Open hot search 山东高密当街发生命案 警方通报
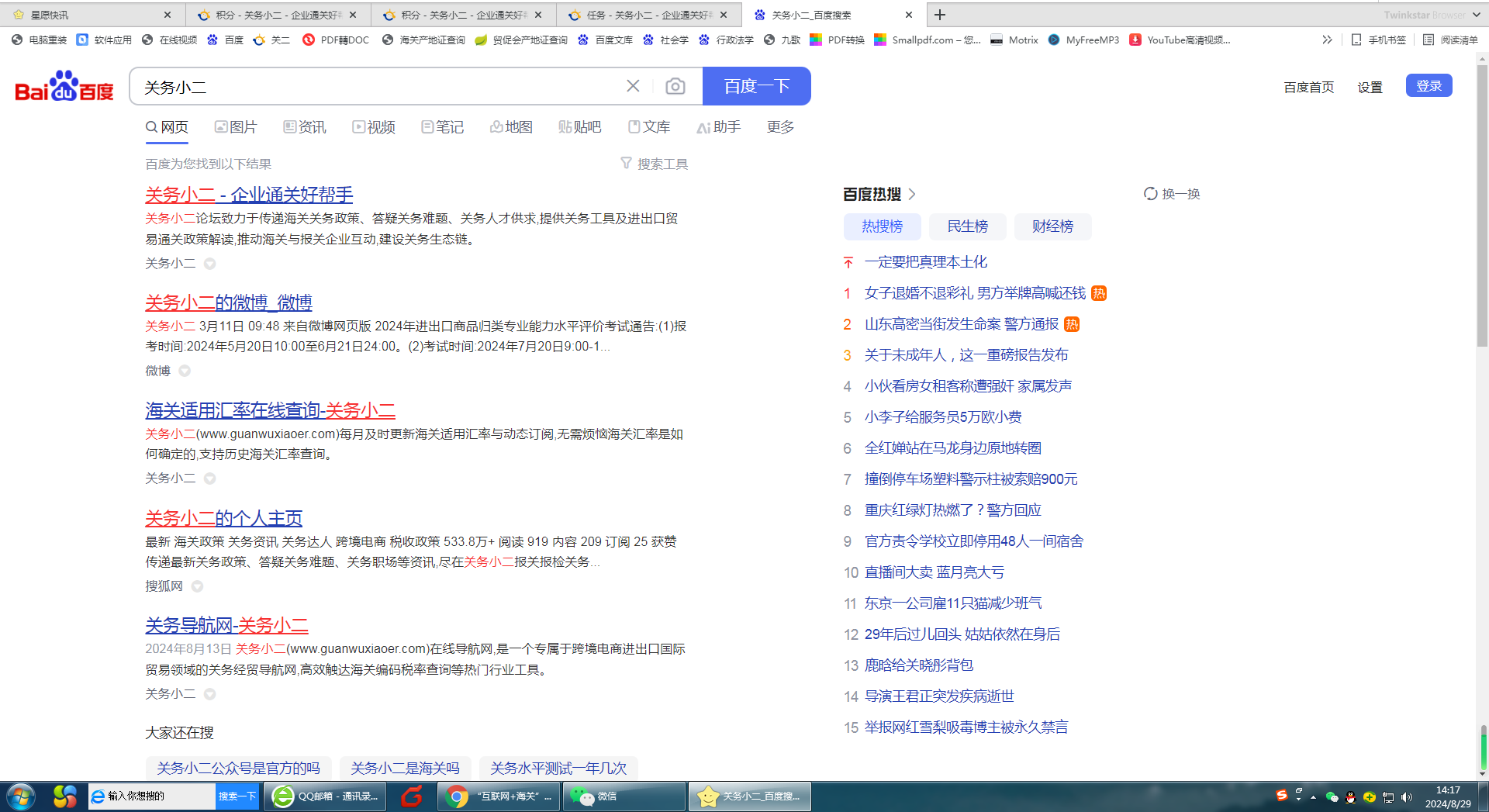This screenshot has height=812, width=1489. (x=962, y=324)
